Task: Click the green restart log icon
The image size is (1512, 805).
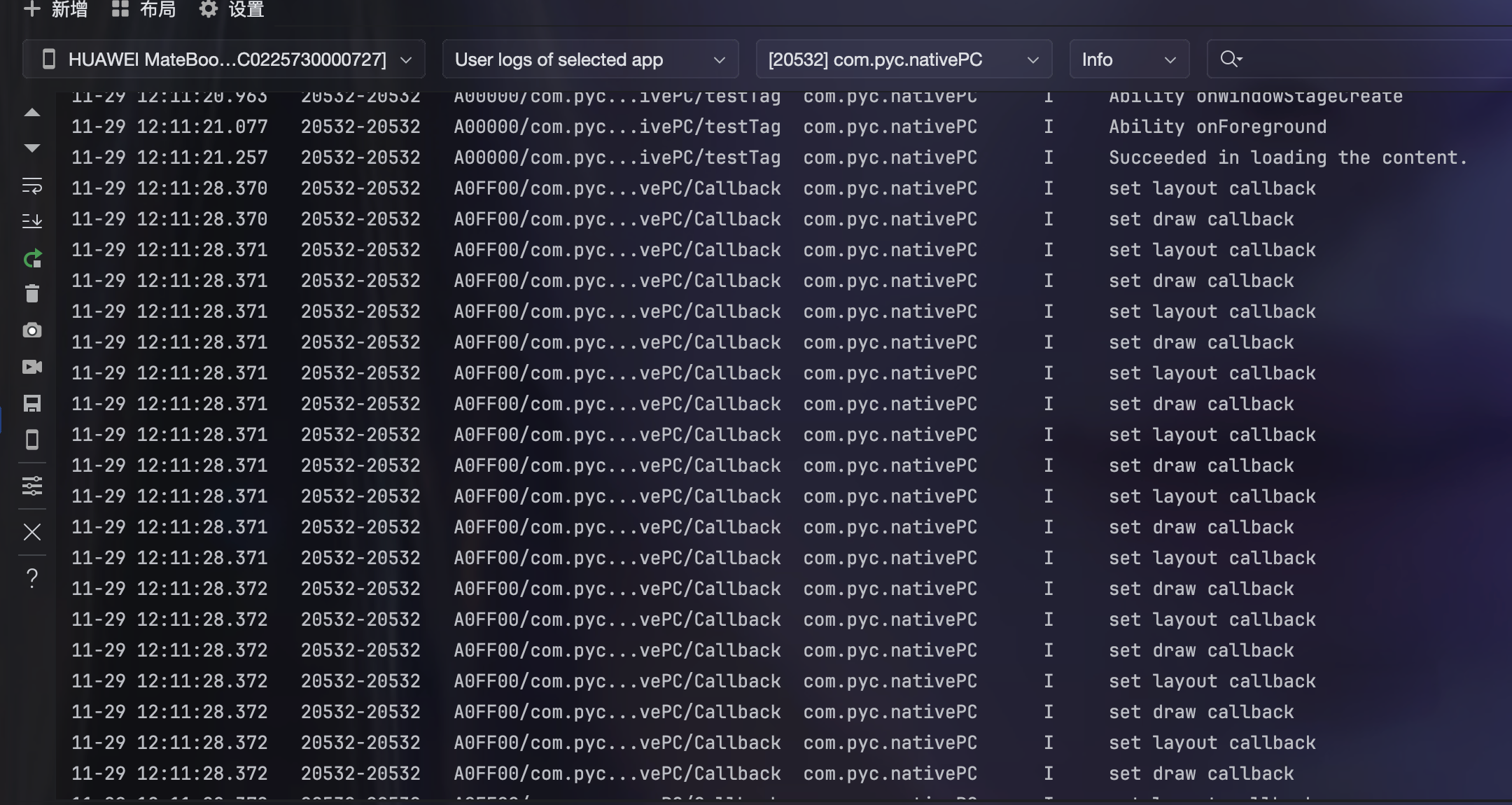Action: pos(32,259)
